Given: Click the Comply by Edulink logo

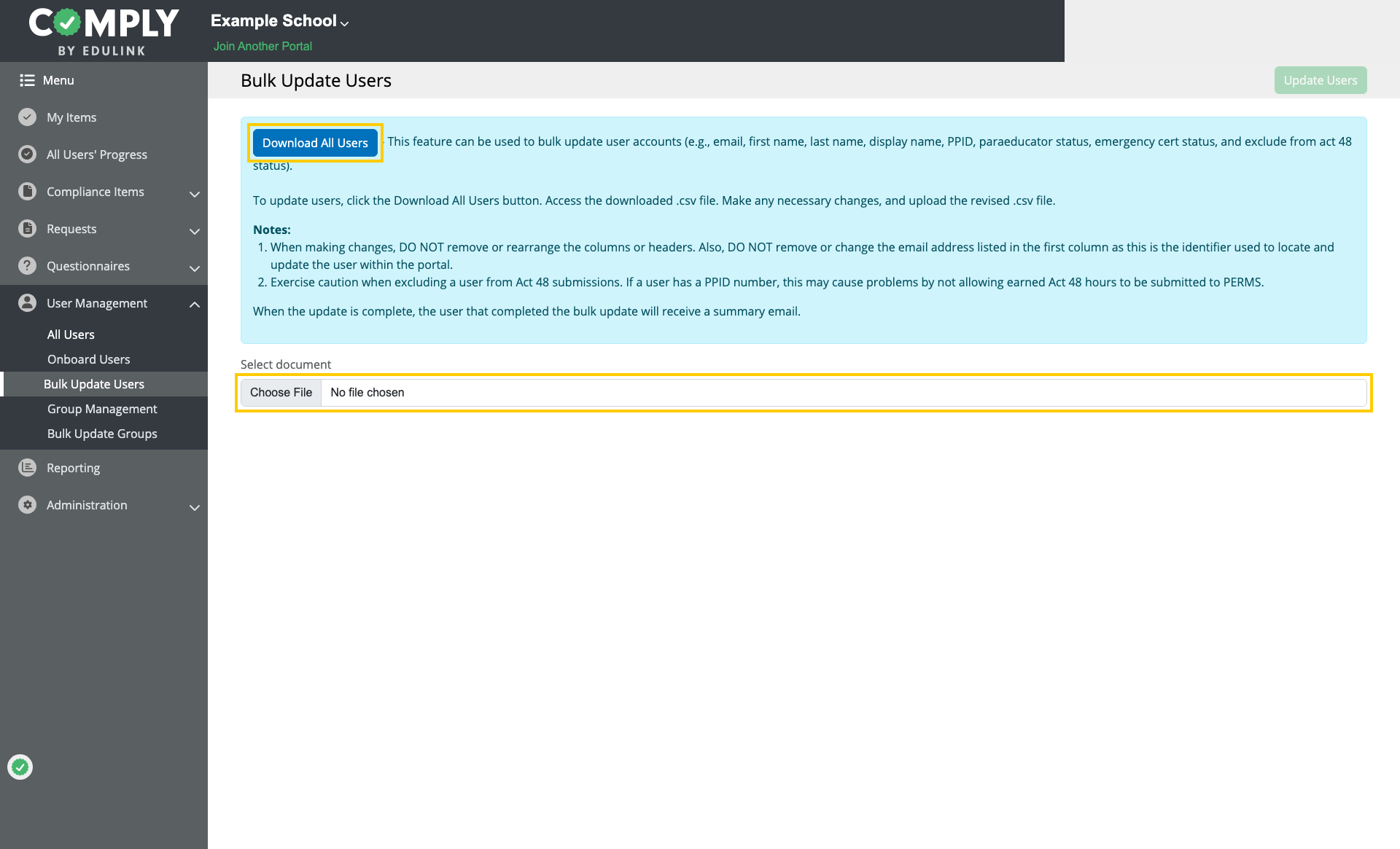Looking at the screenshot, I should coord(104,31).
